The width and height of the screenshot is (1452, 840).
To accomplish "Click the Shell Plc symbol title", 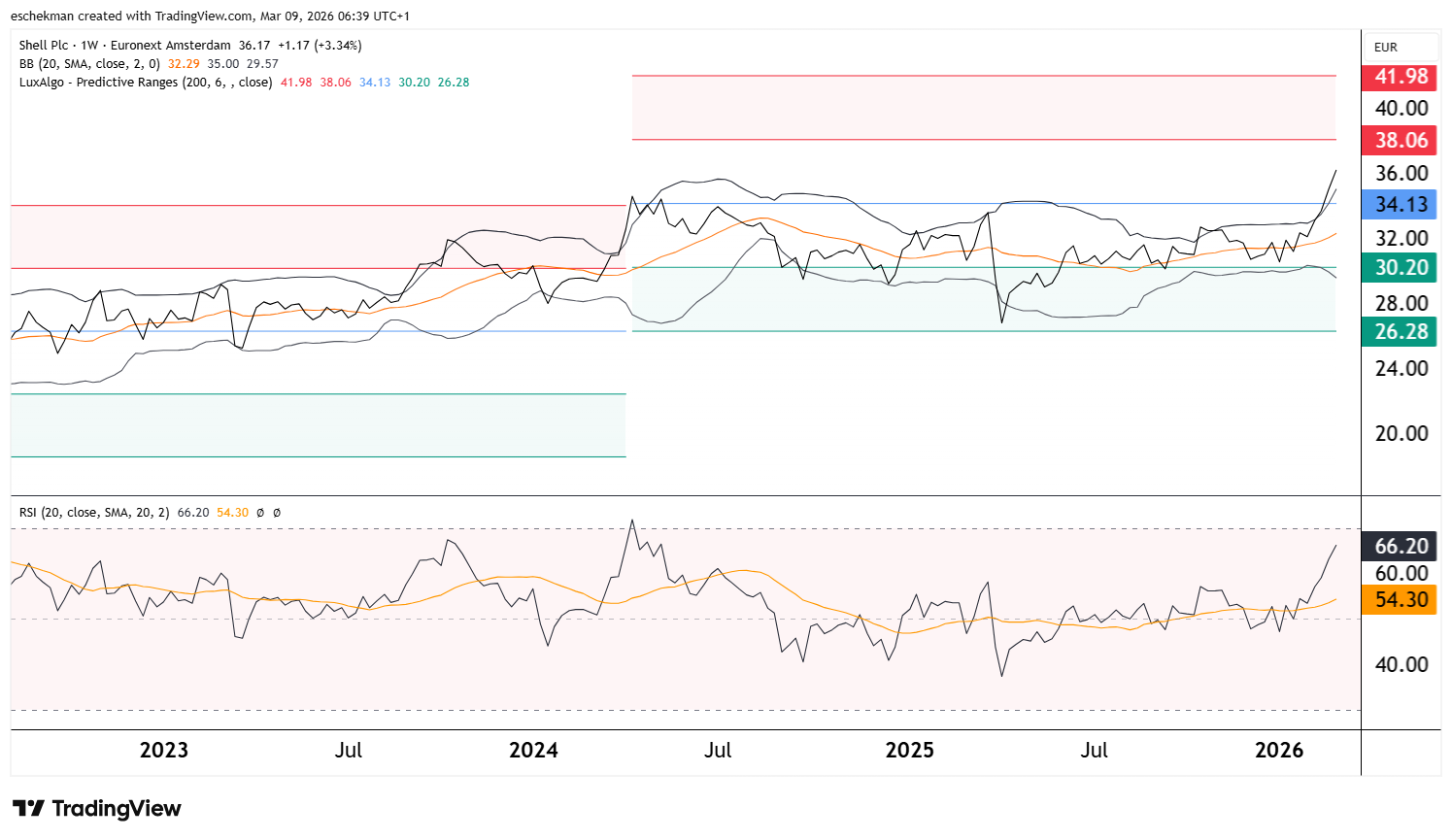I will [x=44, y=46].
